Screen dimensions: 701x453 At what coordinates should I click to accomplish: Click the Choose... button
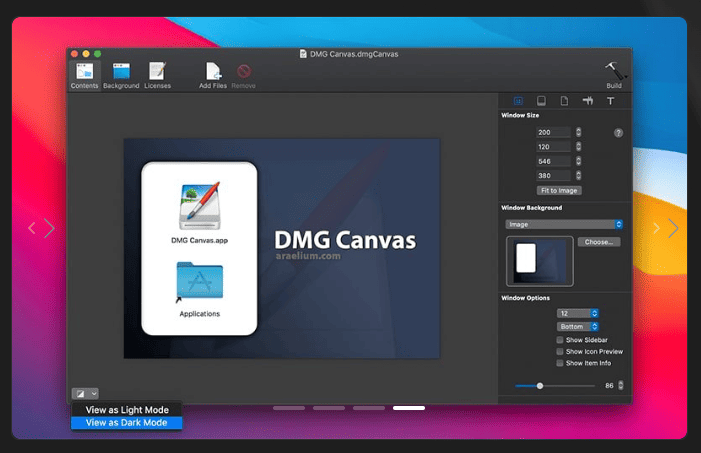point(599,242)
